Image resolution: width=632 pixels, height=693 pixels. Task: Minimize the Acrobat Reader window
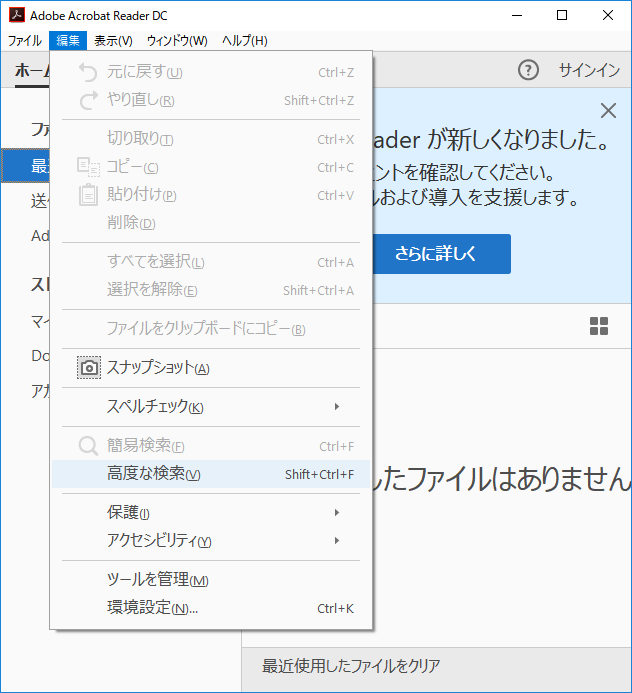click(x=517, y=15)
